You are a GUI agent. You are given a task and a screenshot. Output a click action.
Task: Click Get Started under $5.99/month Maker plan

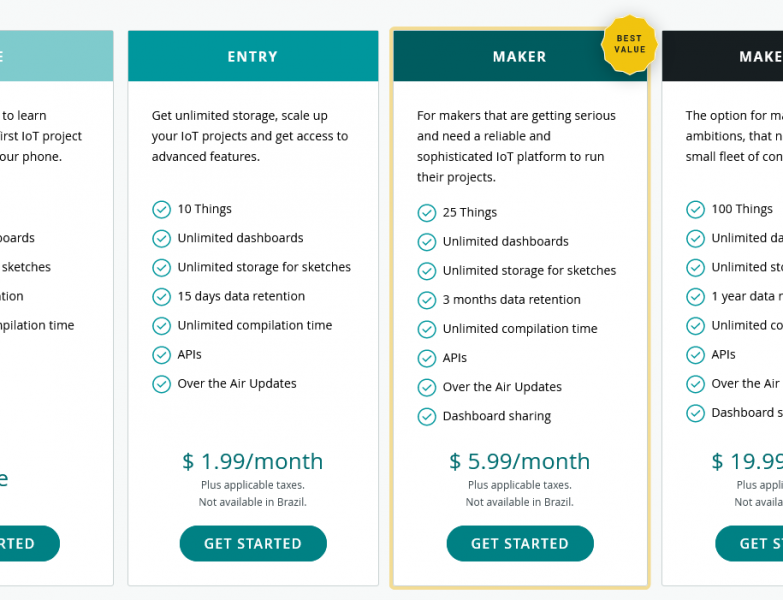[520, 543]
